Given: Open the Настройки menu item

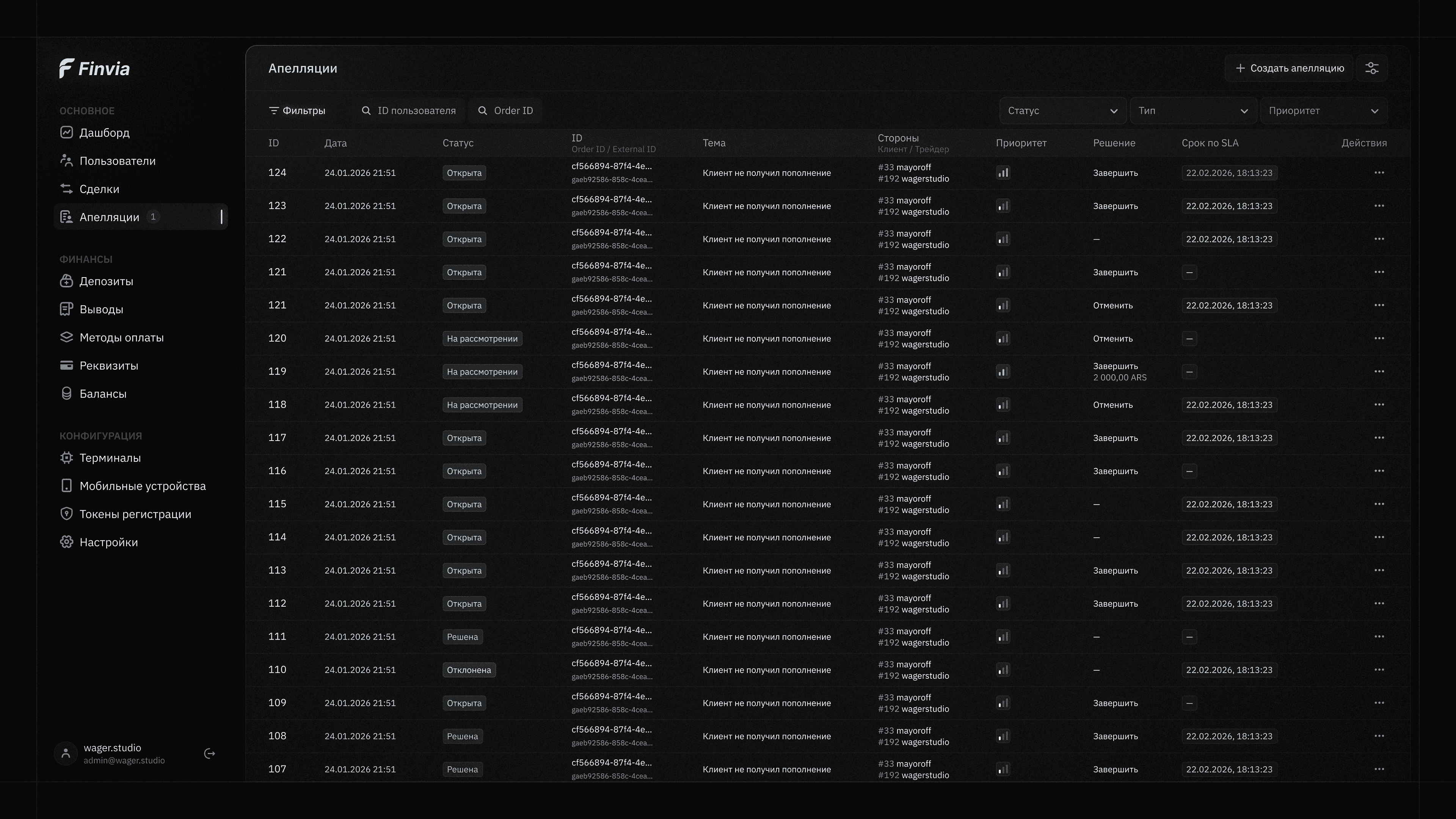Looking at the screenshot, I should pos(108,543).
